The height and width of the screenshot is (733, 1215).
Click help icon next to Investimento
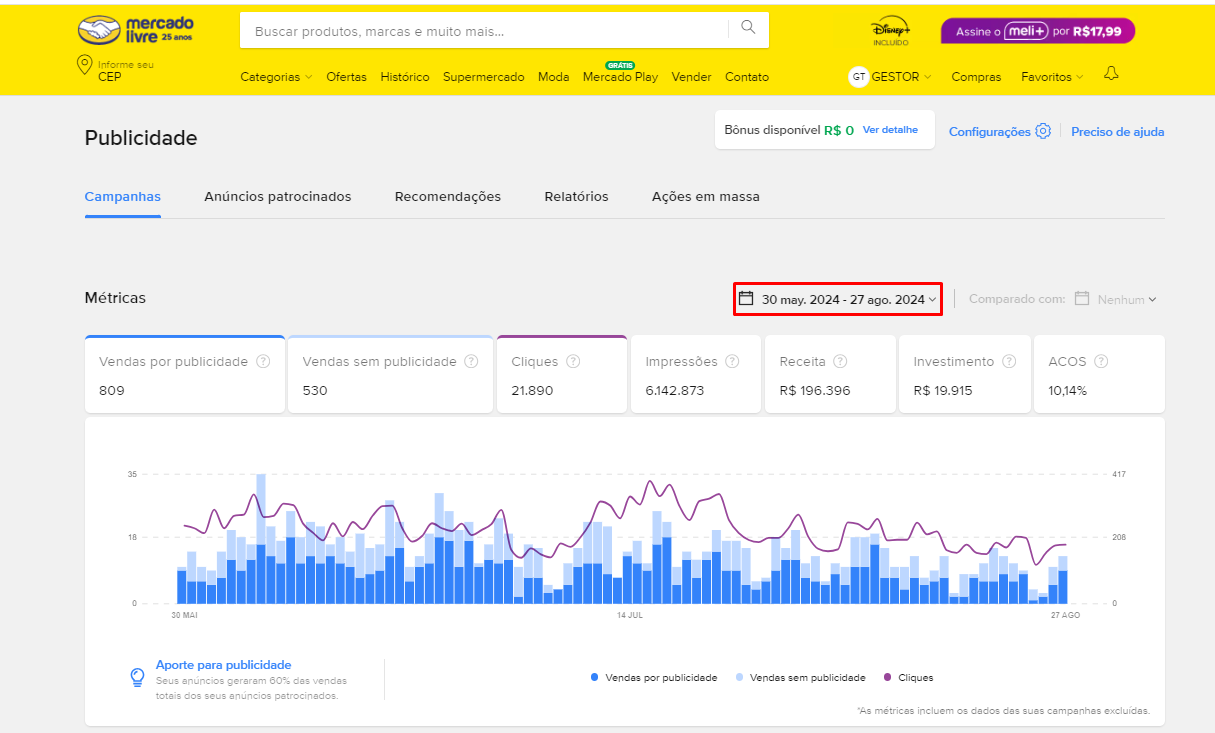1010,362
